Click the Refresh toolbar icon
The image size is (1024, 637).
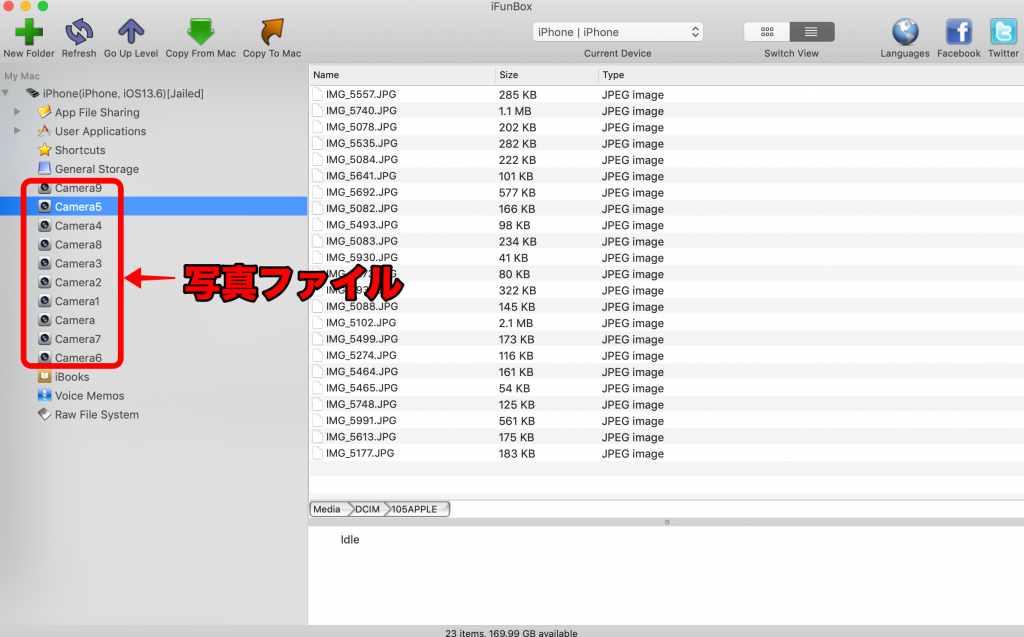coord(79,31)
